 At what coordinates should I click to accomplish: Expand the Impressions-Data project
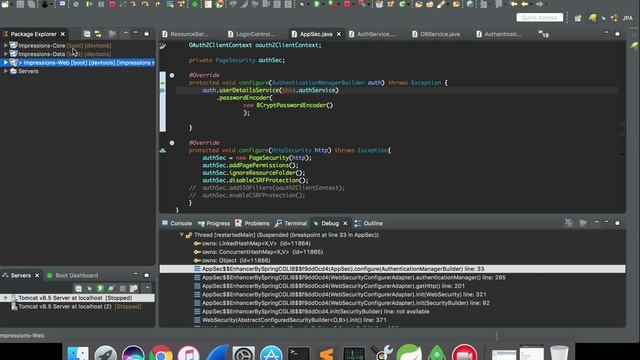(x=5, y=54)
